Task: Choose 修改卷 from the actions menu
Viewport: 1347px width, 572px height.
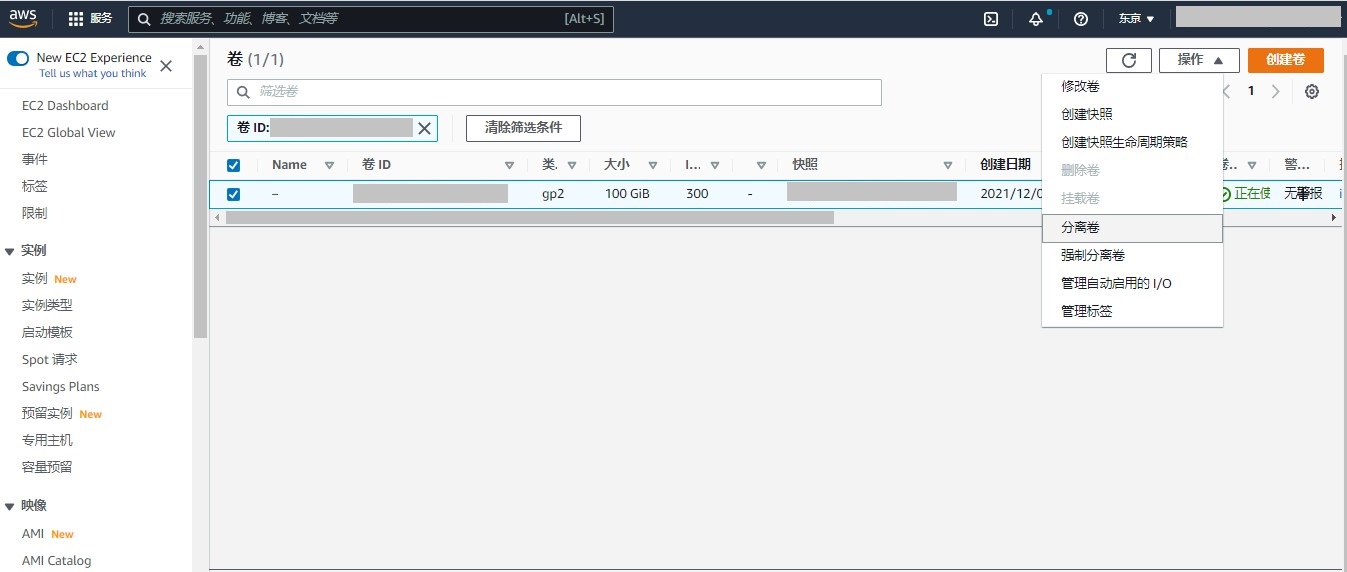Action: click(x=1132, y=86)
